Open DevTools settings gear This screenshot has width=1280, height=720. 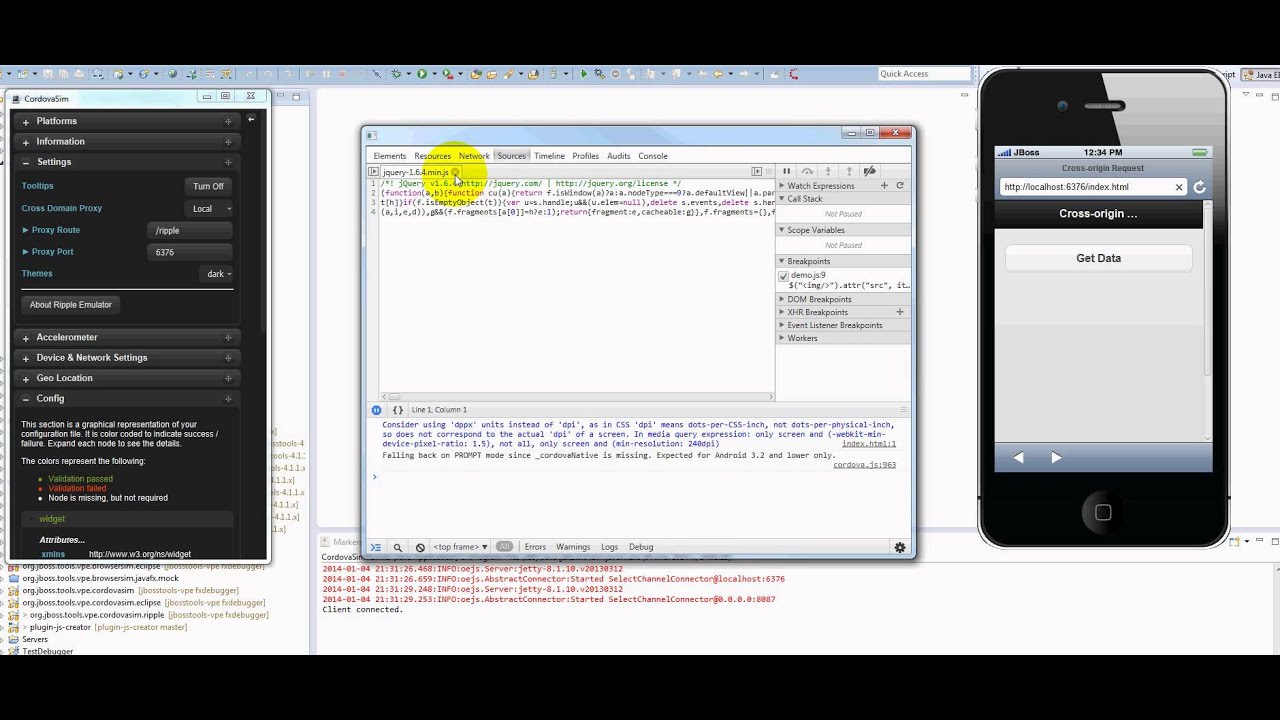(900, 547)
